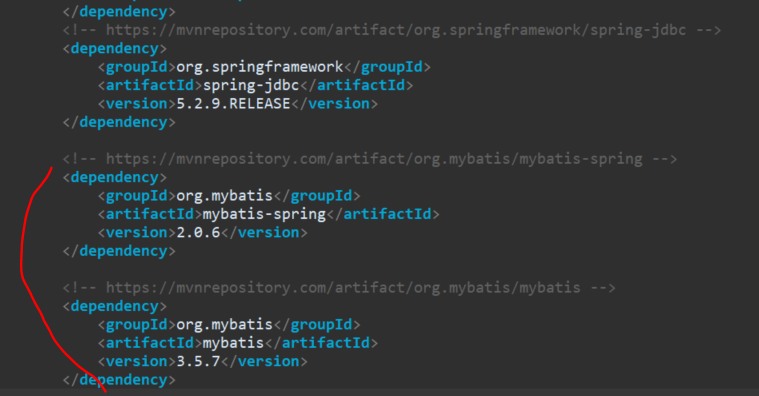
Task: Select the artifactId text spring-jdbc
Action: (x=251, y=85)
